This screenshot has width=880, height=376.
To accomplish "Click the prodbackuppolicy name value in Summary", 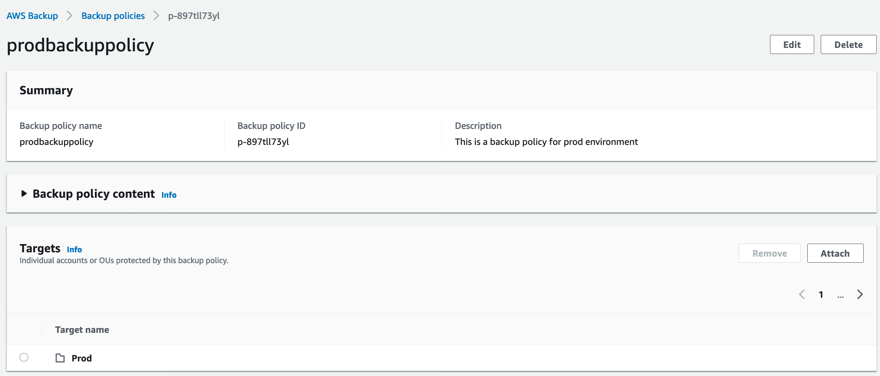I will 56,142.
